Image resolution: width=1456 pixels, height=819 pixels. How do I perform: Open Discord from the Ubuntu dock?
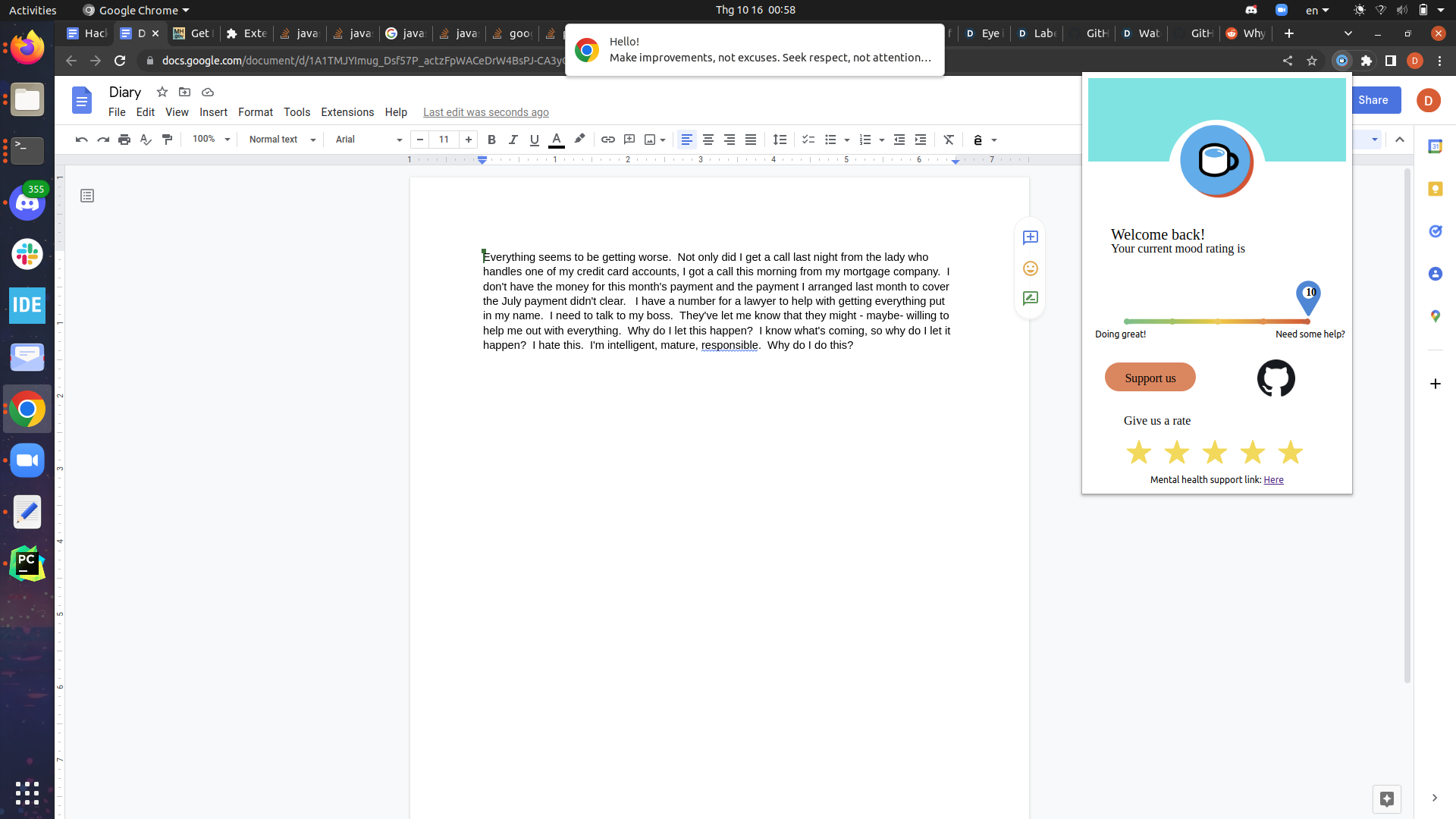[27, 203]
